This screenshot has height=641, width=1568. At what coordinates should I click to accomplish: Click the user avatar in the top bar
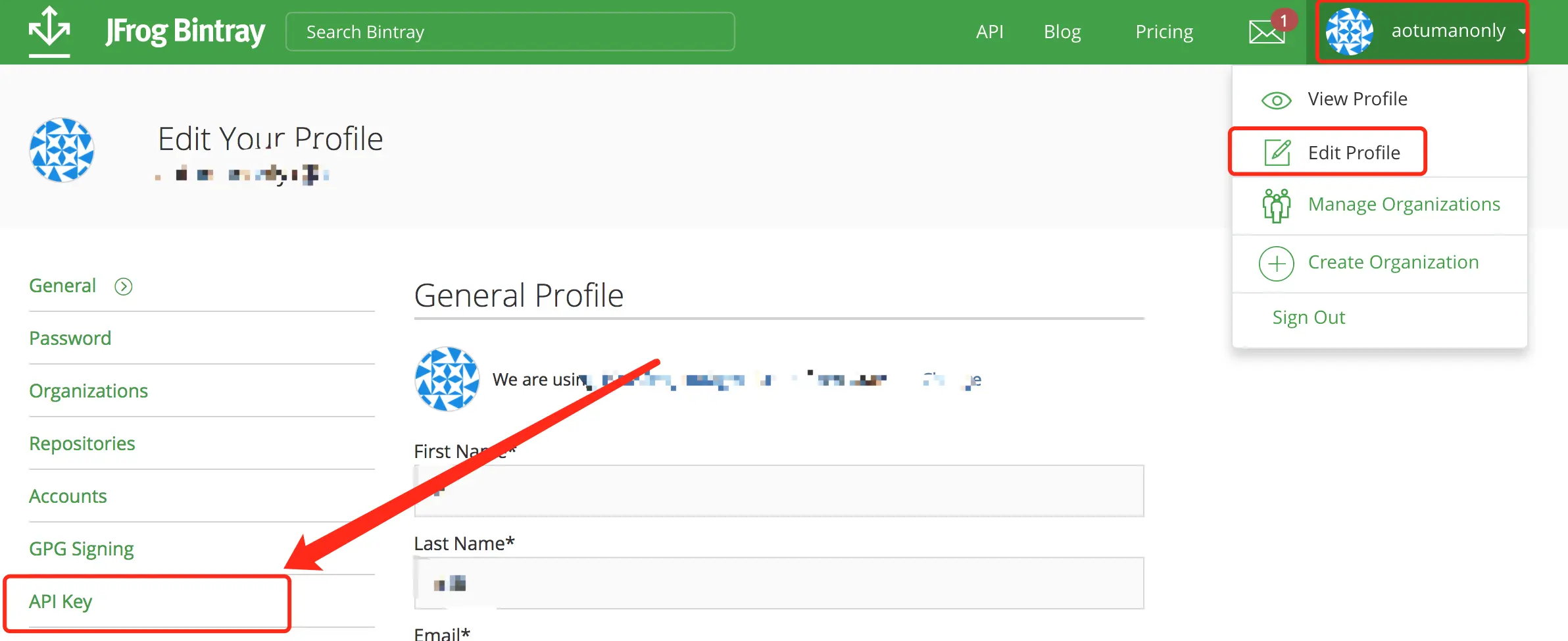[x=1349, y=31]
